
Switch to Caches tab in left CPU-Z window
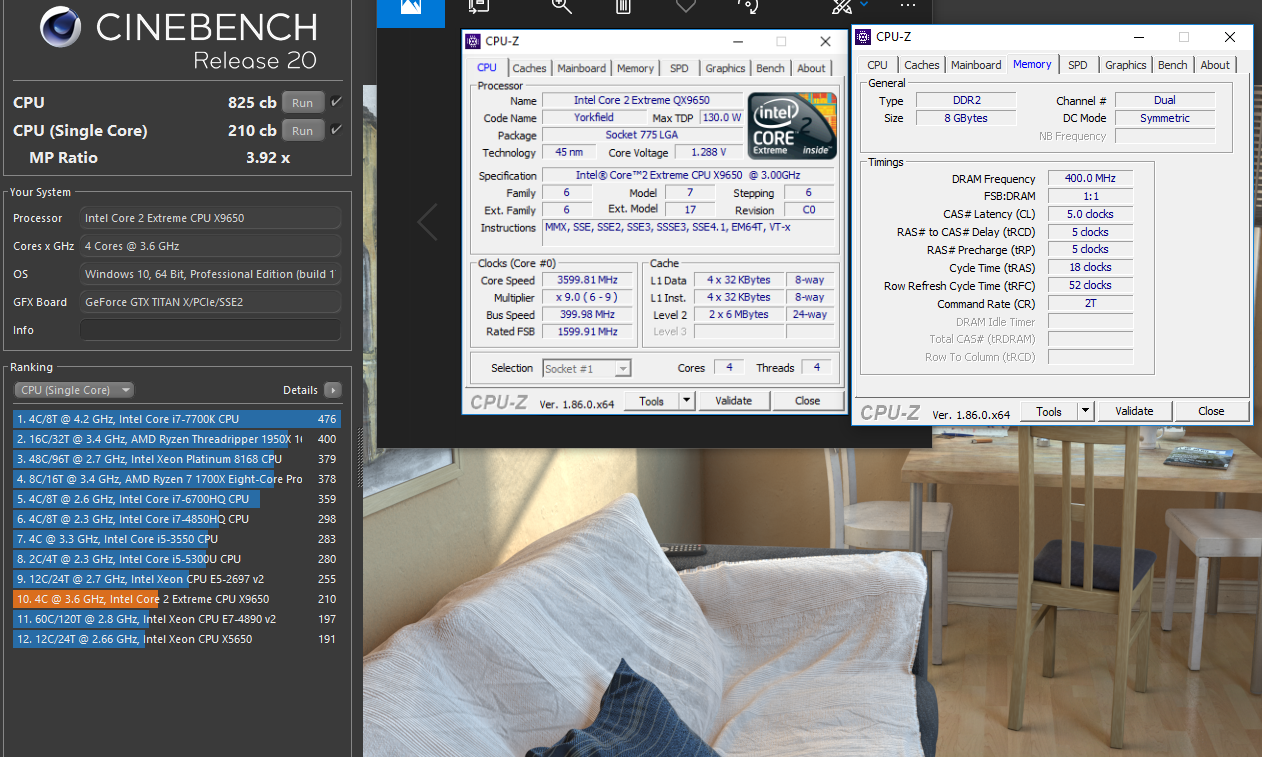529,68
